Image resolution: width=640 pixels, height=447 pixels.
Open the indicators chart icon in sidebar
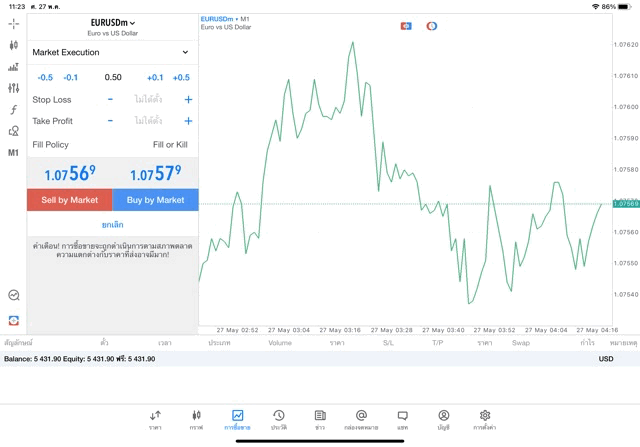click(x=13, y=67)
